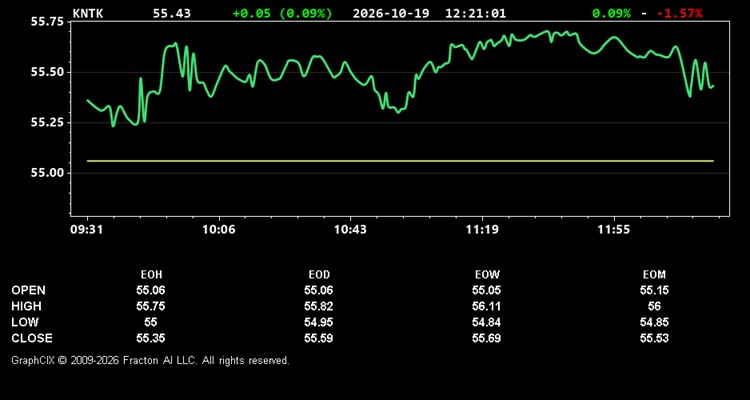Click the CLOSE row label
Image resolution: width=750 pixels, height=400 pixels.
tap(32, 338)
